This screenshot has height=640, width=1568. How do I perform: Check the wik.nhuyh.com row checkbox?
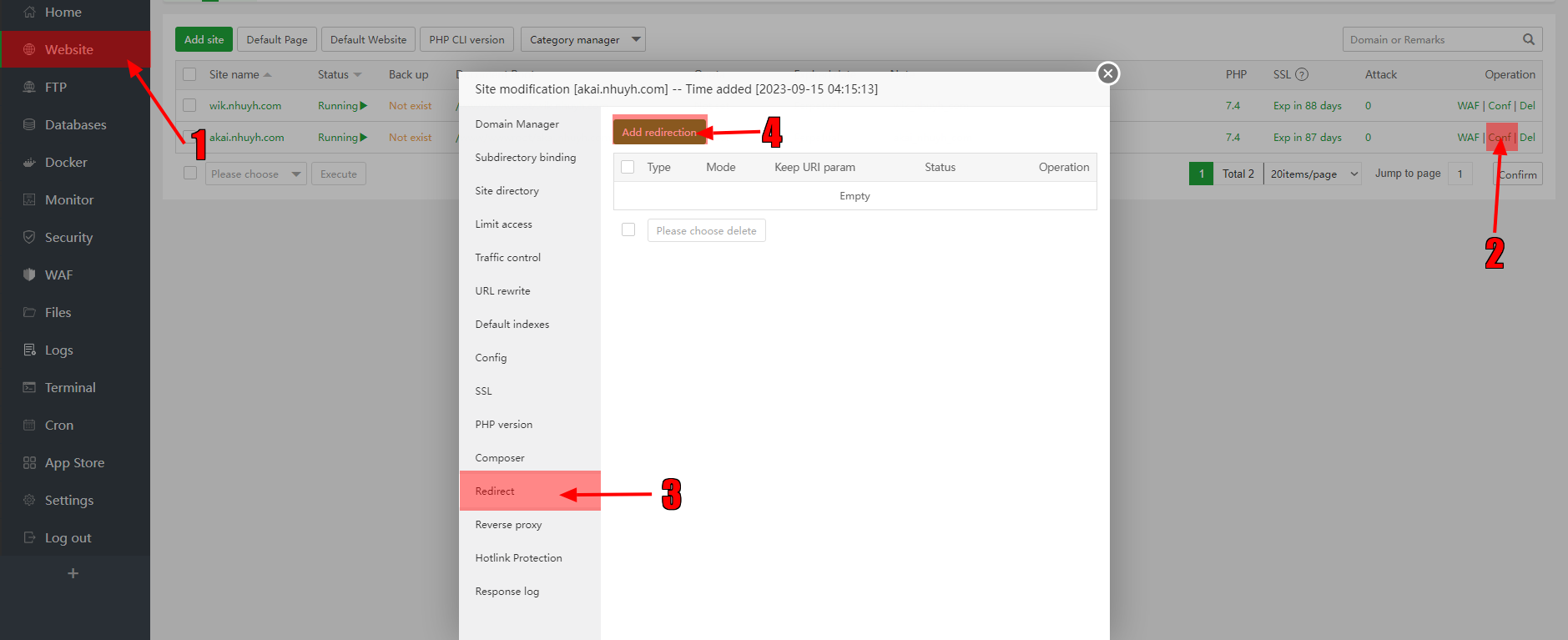coord(189,105)
